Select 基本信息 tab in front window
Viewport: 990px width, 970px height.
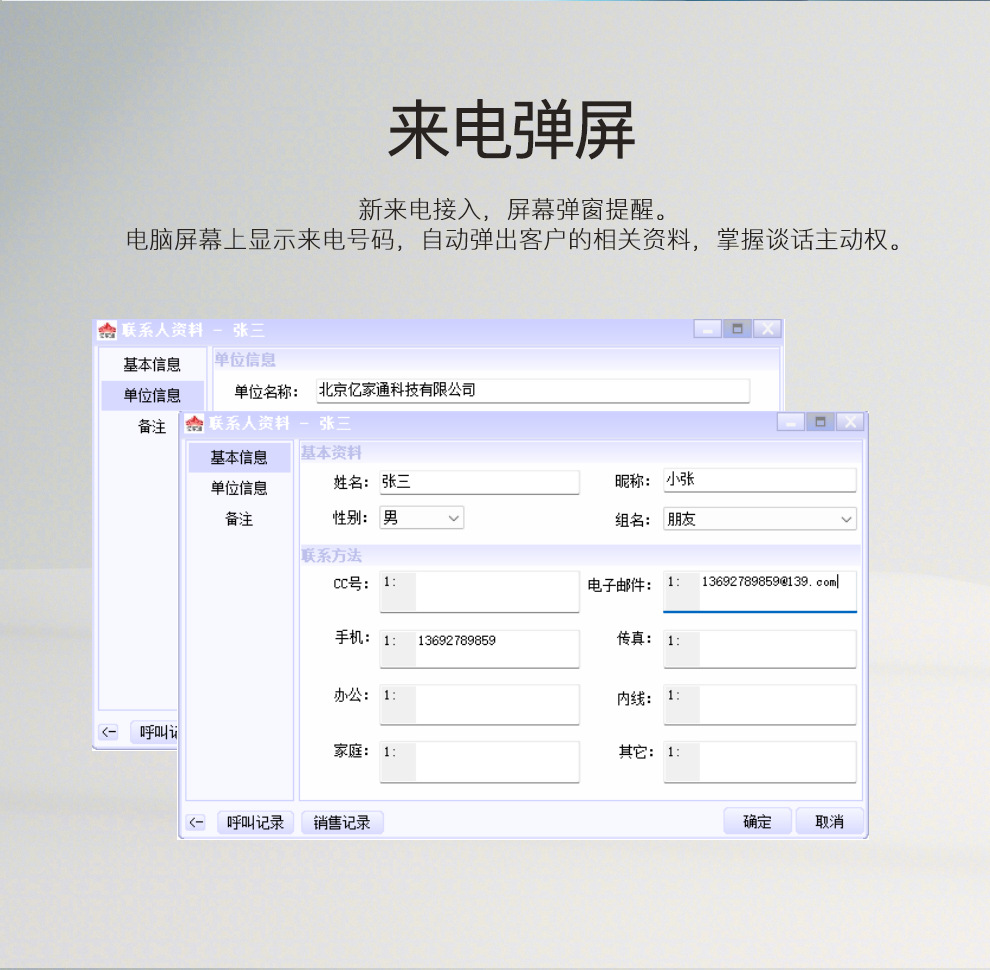(239, 457)
